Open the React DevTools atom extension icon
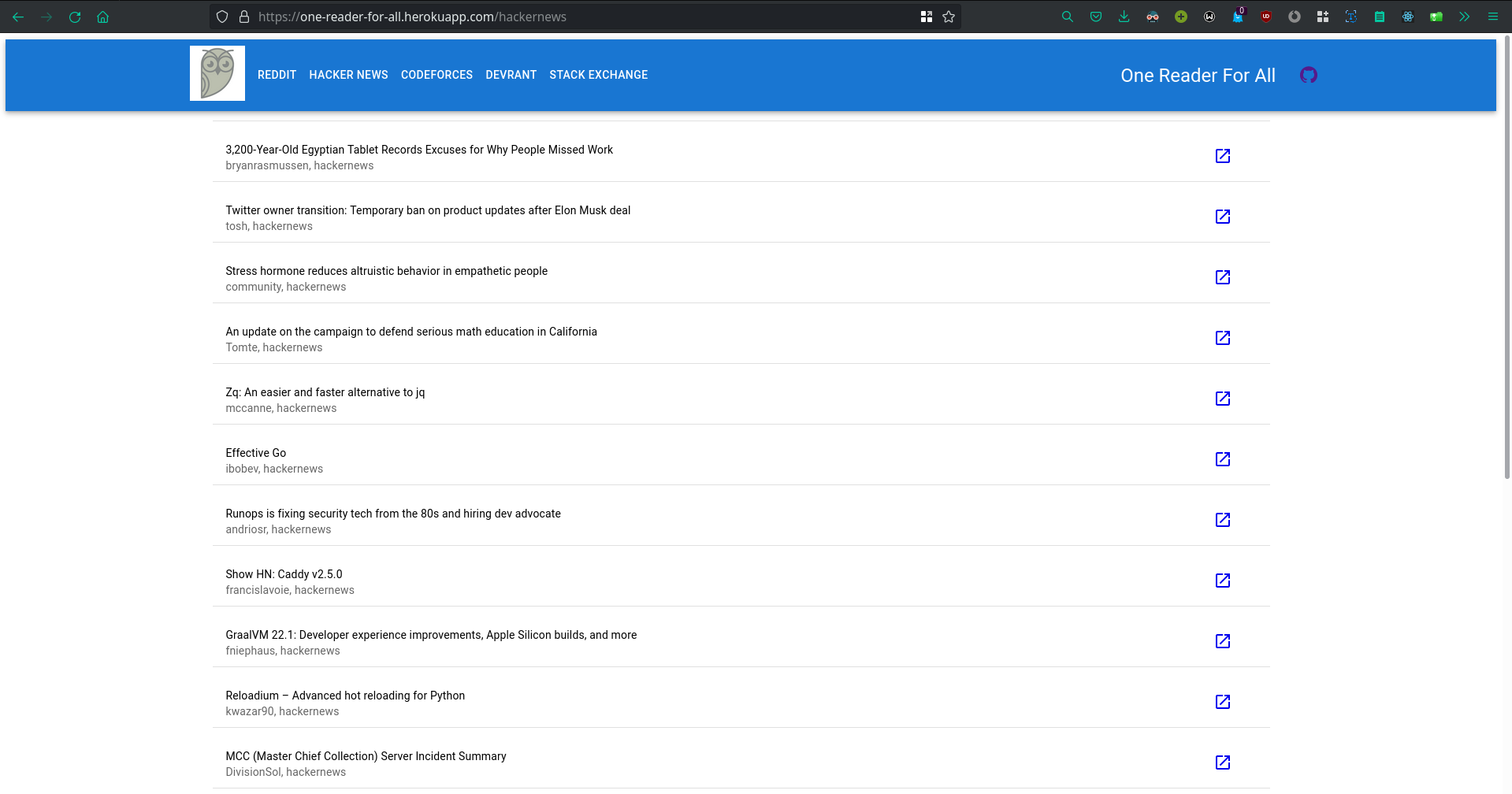 point(1408,17)
